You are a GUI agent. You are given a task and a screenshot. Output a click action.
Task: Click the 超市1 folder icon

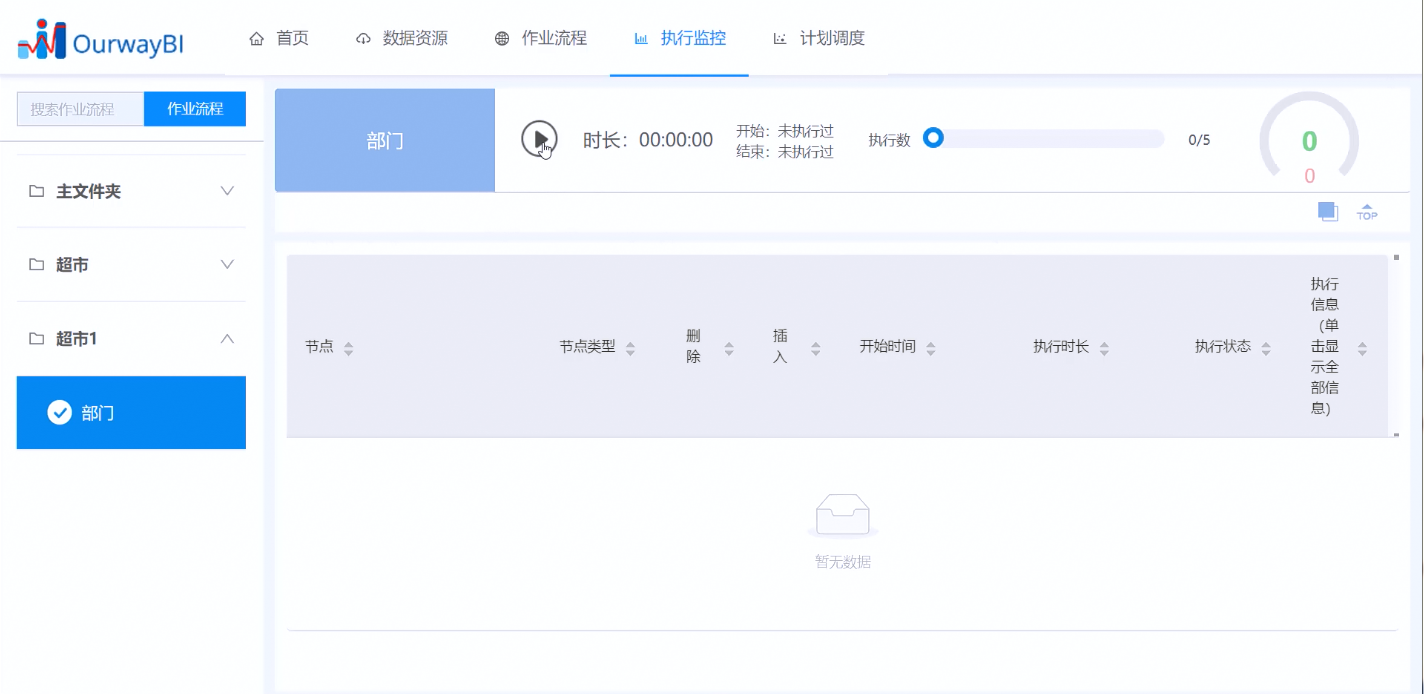tap(37, 339)
